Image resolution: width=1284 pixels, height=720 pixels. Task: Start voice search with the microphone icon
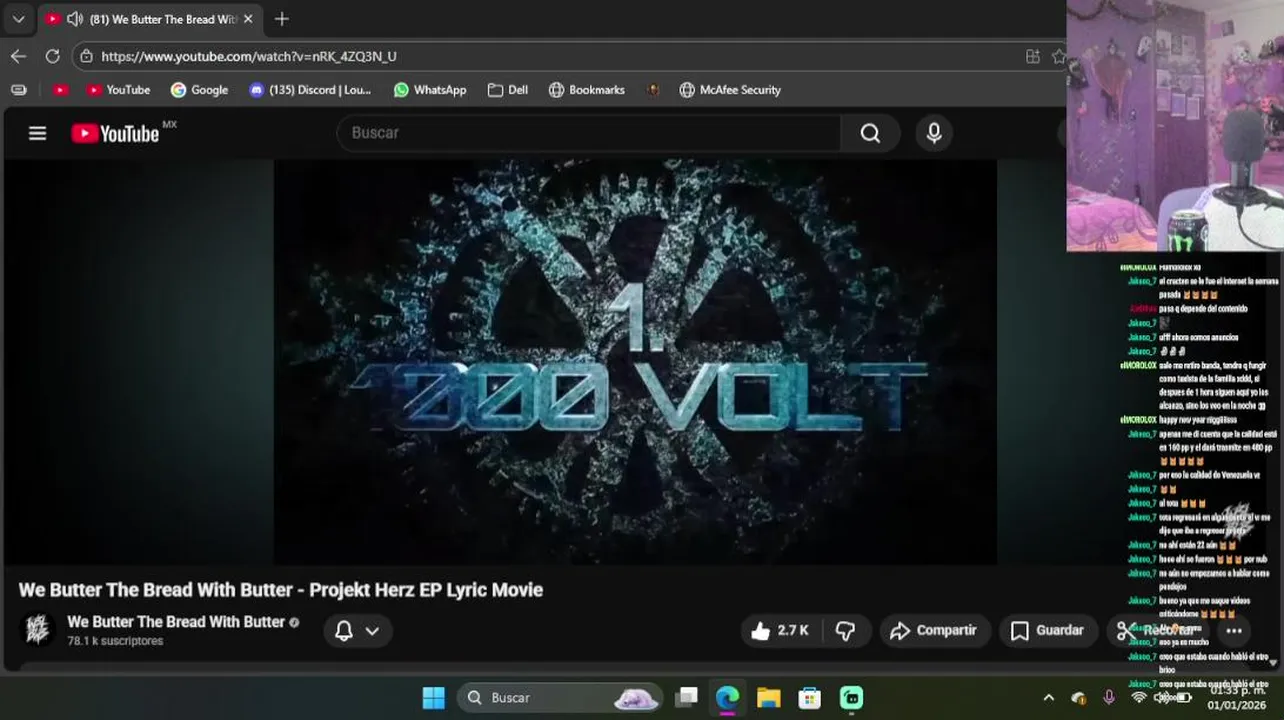point(934,133)
